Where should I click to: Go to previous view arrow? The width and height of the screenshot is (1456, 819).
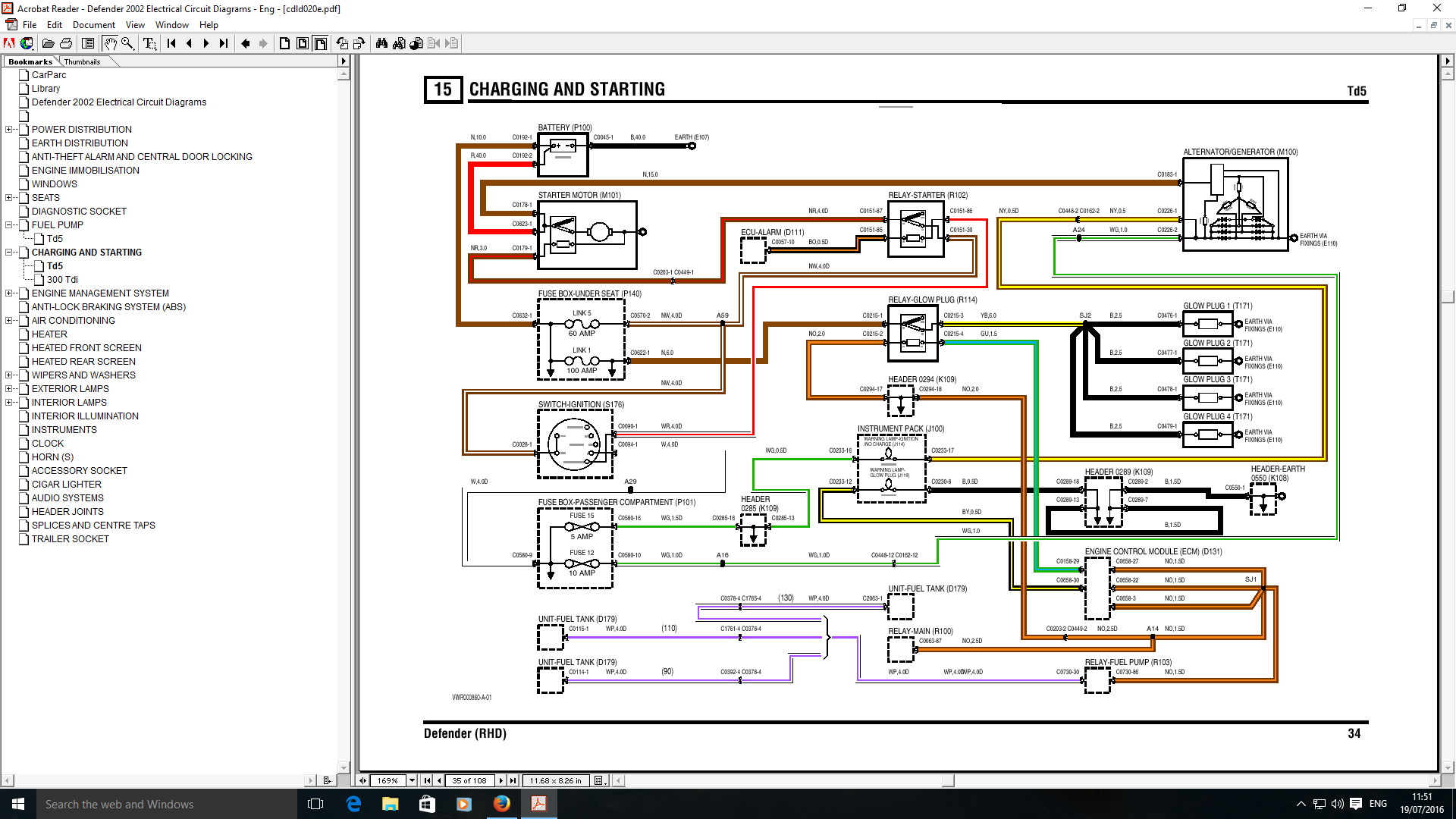tap(245, 43)
